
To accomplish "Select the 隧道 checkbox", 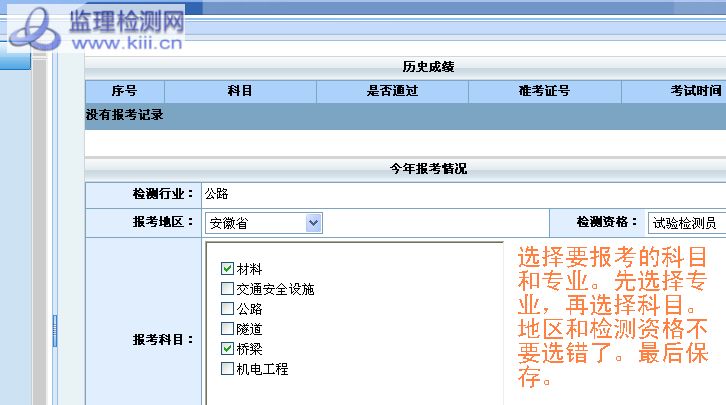I will click(x=227, y=329).
